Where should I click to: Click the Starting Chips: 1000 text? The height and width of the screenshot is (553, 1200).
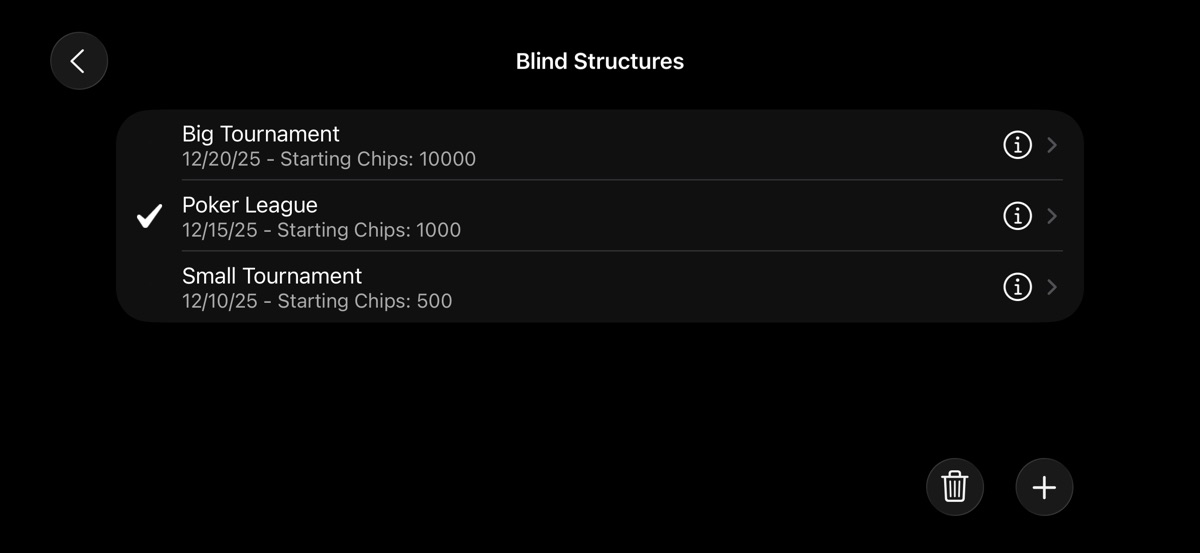tap(369, 230)
